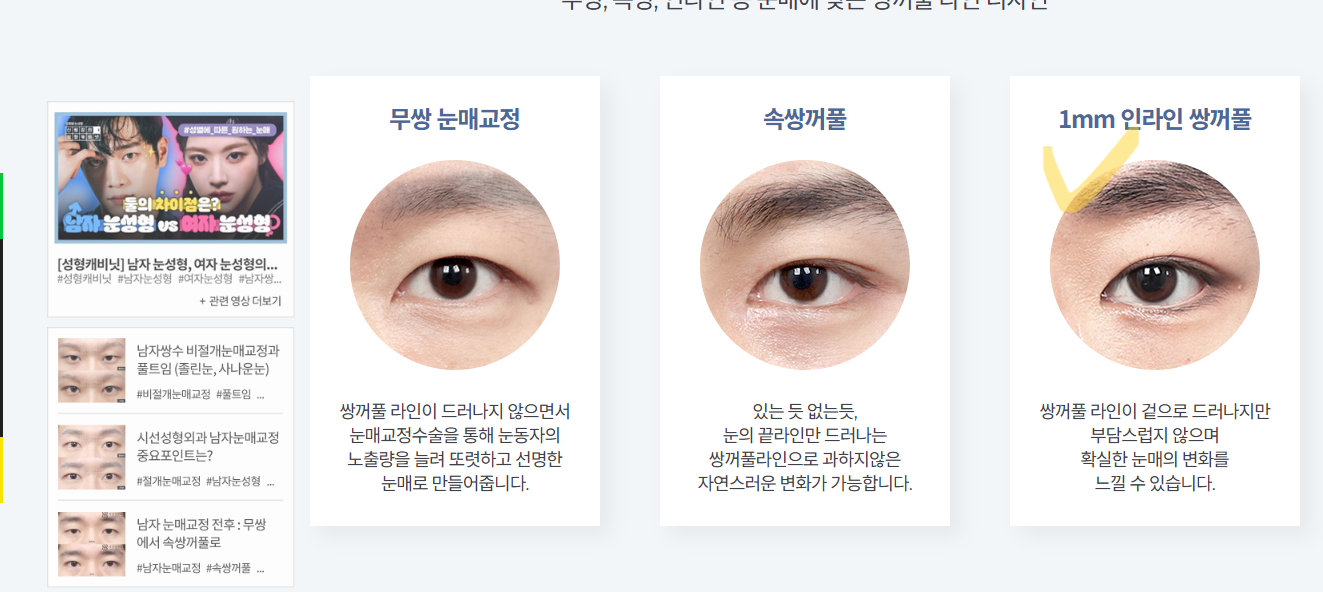Open the 남자눈성형 vs 여자눈성형 video thumbnail
The width and height of the screenshot is (1323, 592).
point(170,178)
